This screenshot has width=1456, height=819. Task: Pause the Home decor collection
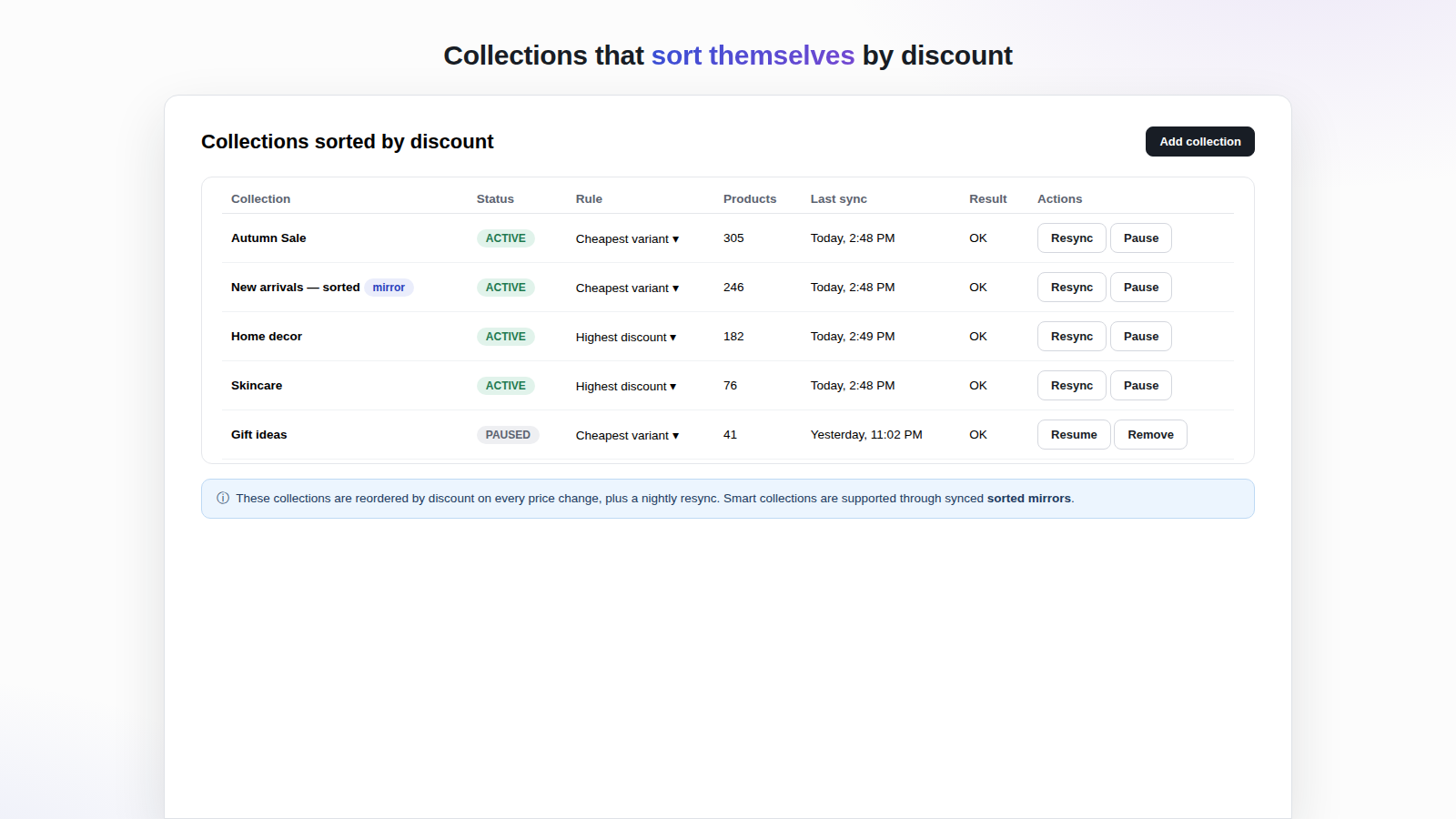[1141, 337]
